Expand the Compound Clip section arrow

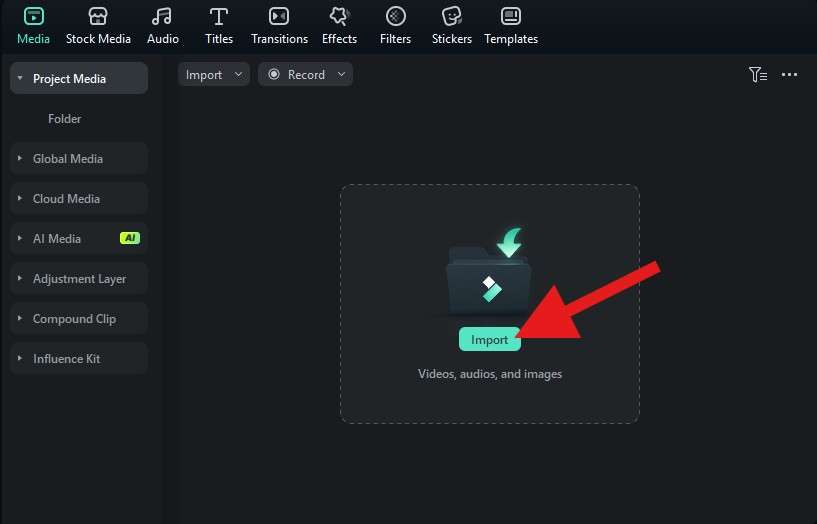(x=20, y=318)
